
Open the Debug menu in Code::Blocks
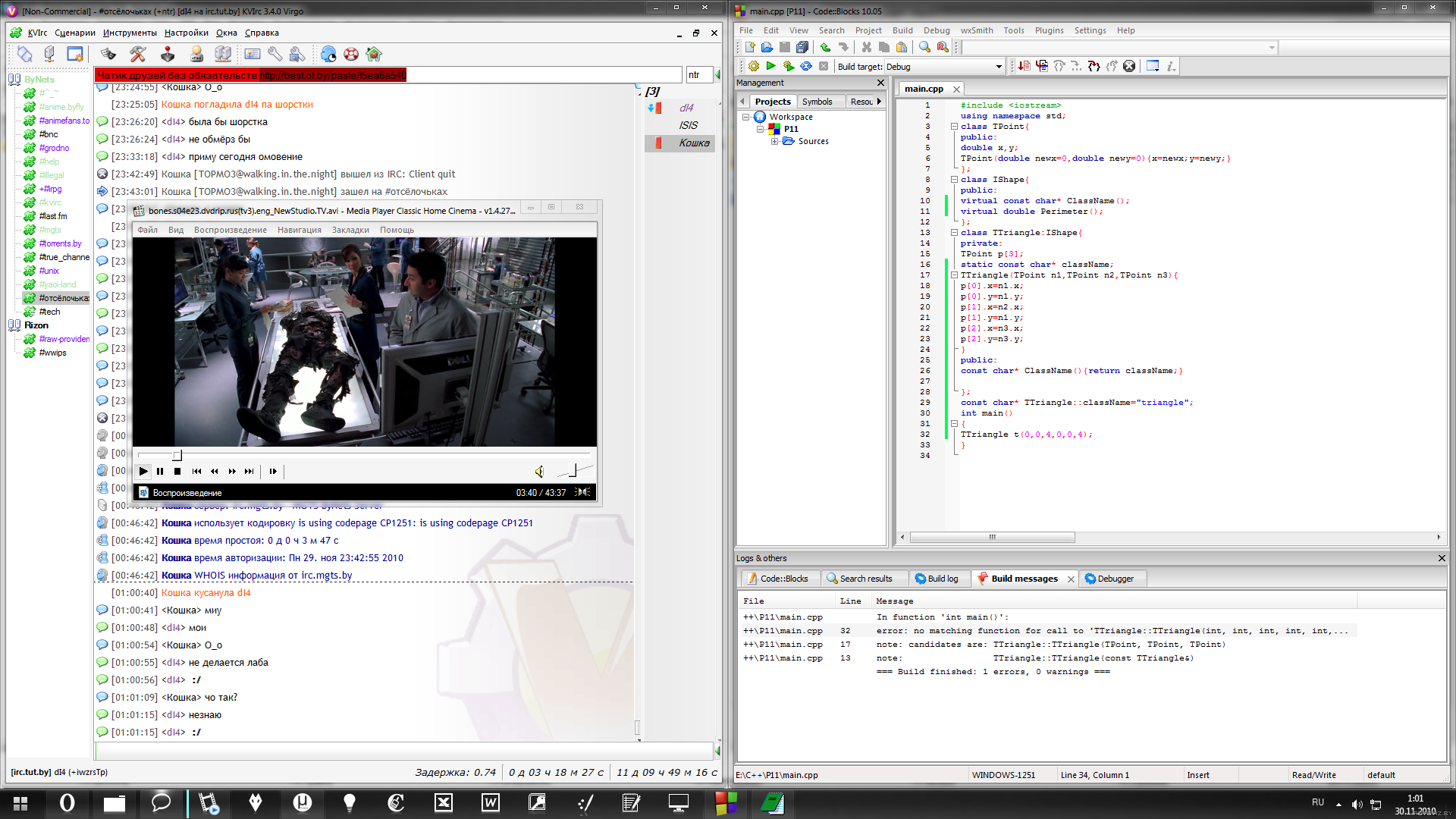[936, 30]
